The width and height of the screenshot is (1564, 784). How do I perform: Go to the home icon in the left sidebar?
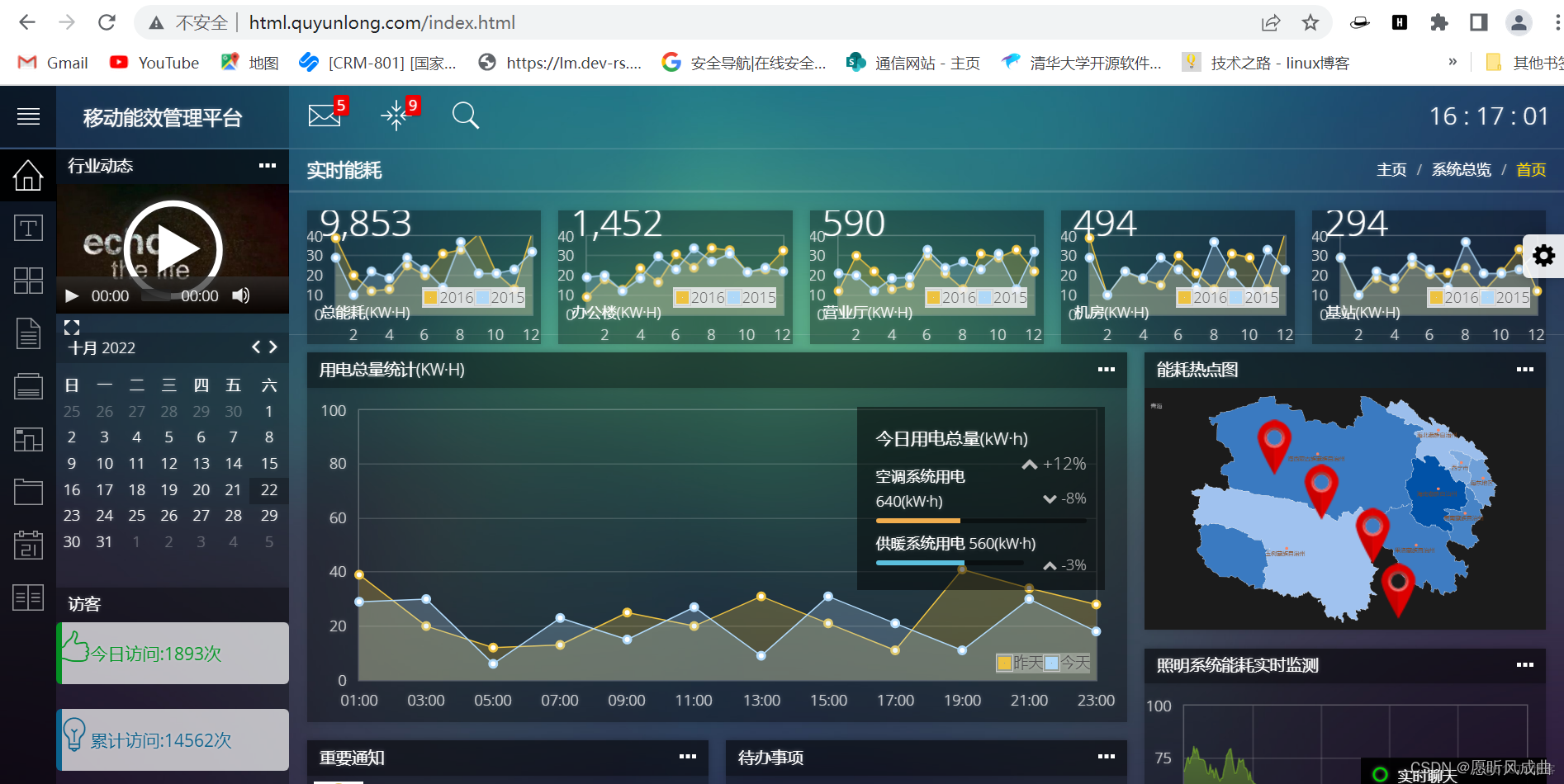click(28, 175)
